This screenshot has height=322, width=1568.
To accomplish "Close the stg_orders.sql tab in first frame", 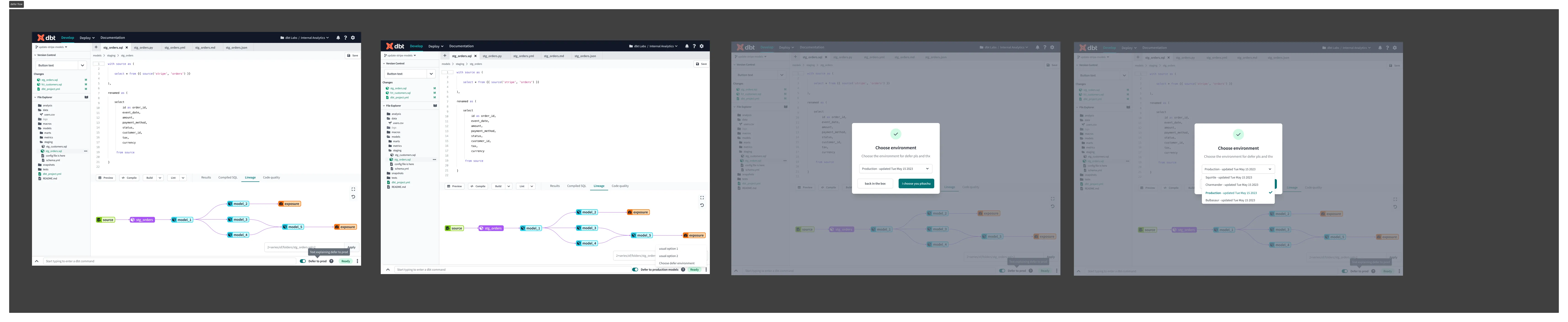I will [x=127, y=47].
